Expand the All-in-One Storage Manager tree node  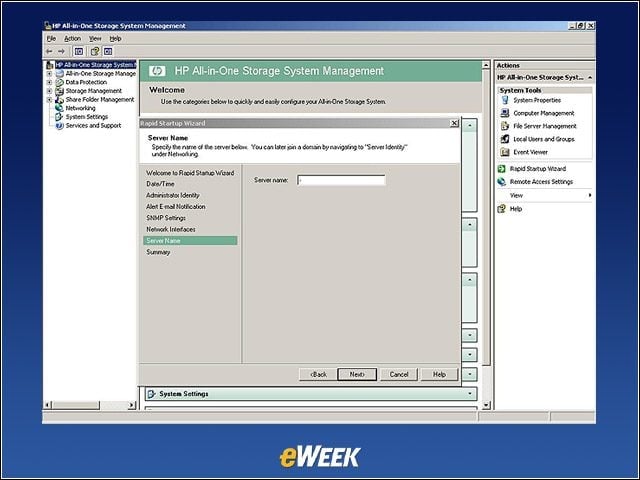point(49,74)
